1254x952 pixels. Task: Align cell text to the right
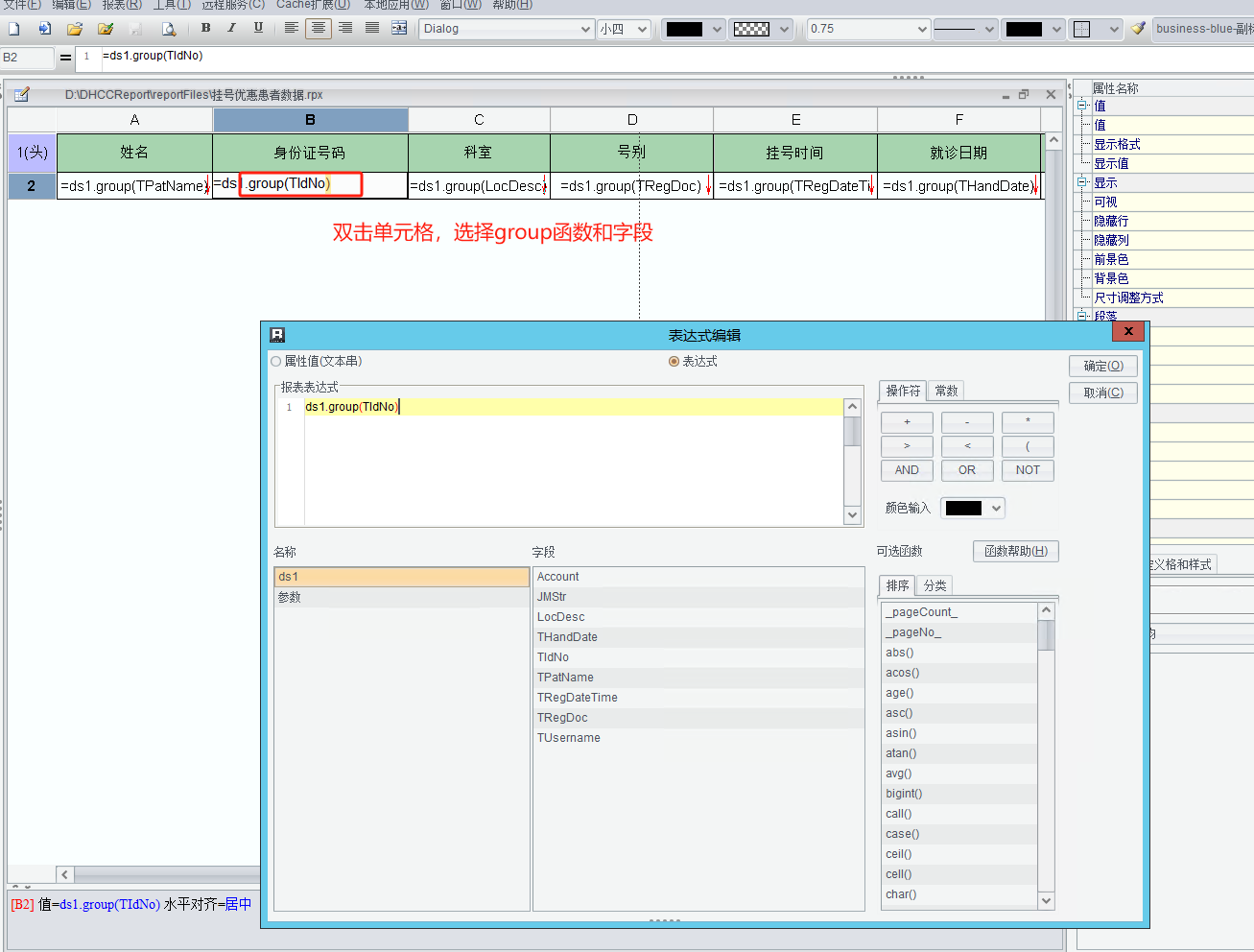coord(345,29)
